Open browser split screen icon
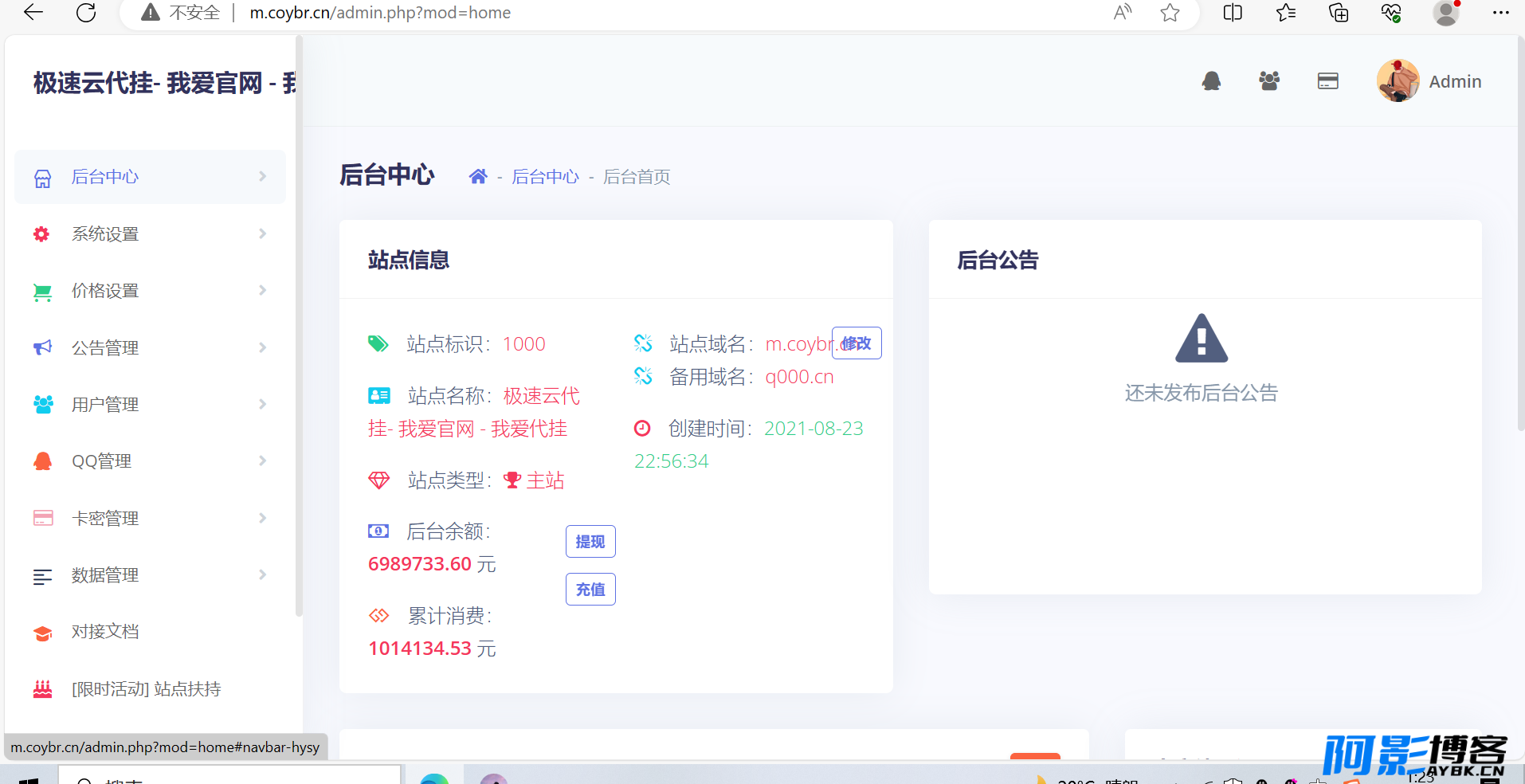 1233,13
